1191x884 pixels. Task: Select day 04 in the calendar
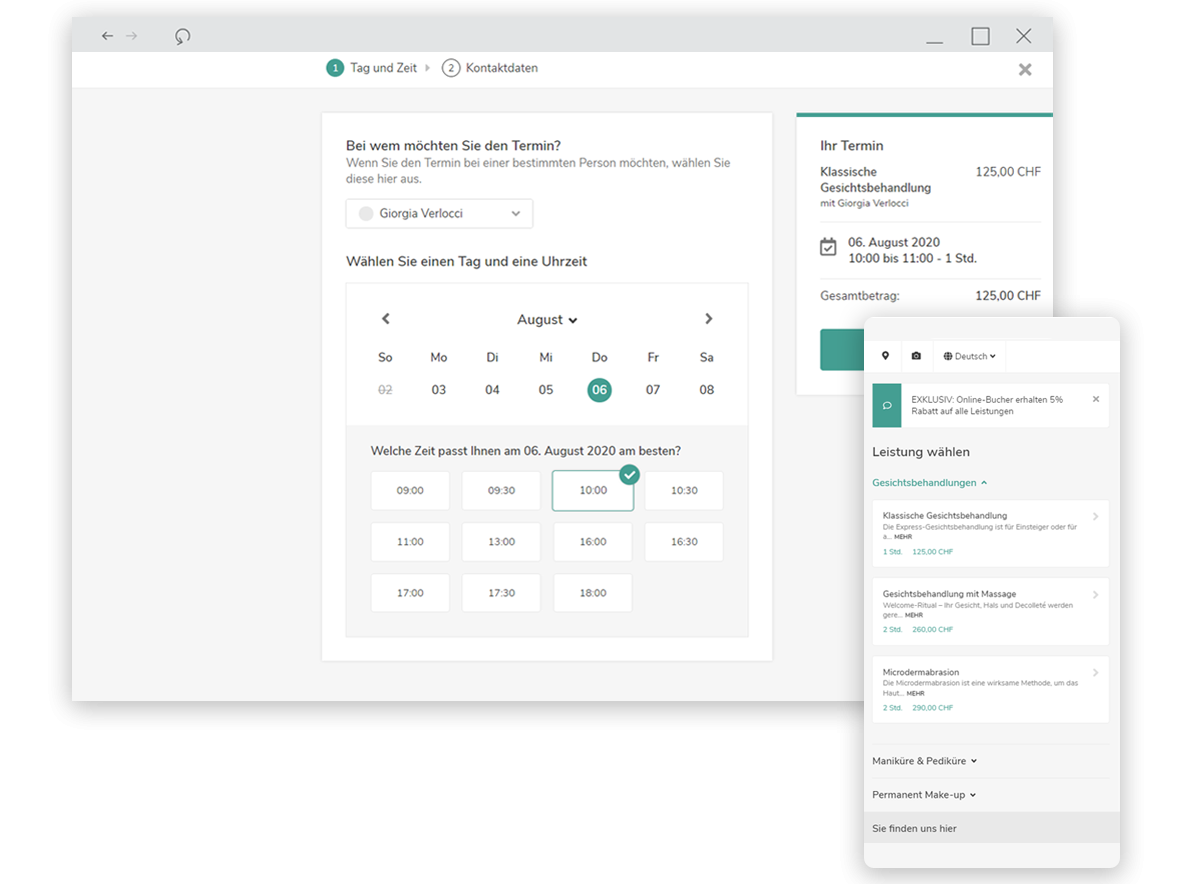(x=492, y=390)
